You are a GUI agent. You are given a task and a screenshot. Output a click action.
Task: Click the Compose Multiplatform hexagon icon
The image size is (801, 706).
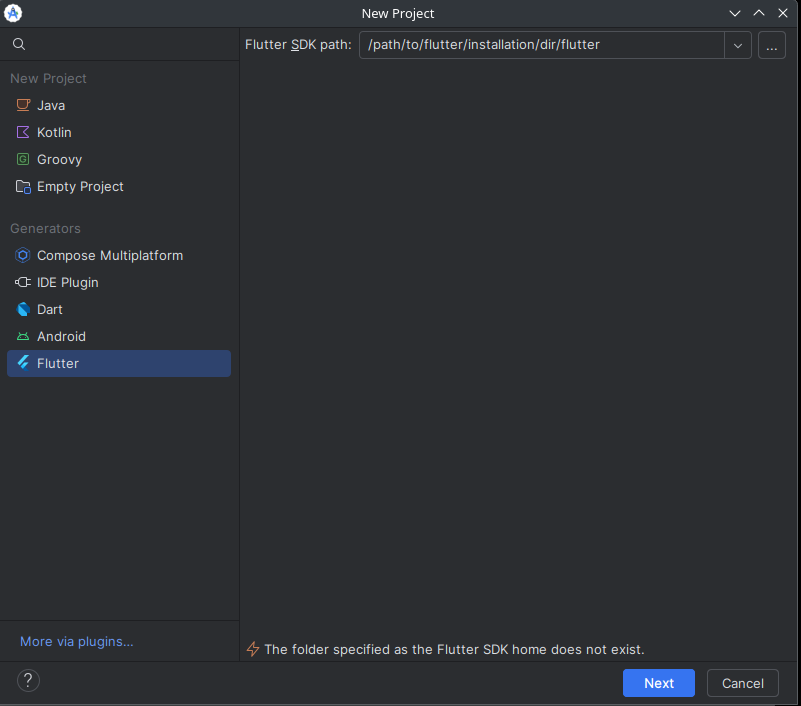(23, 255)
